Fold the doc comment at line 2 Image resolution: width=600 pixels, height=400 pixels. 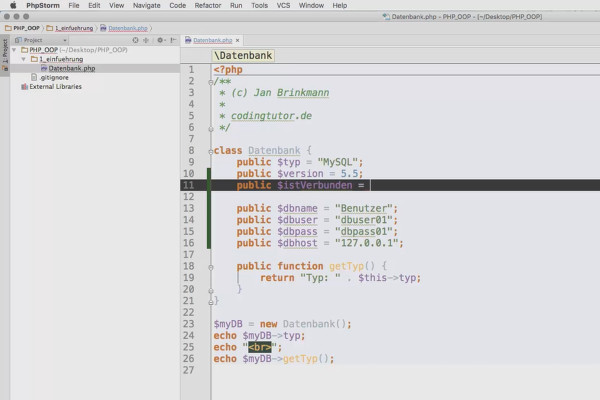pos(210,82)
